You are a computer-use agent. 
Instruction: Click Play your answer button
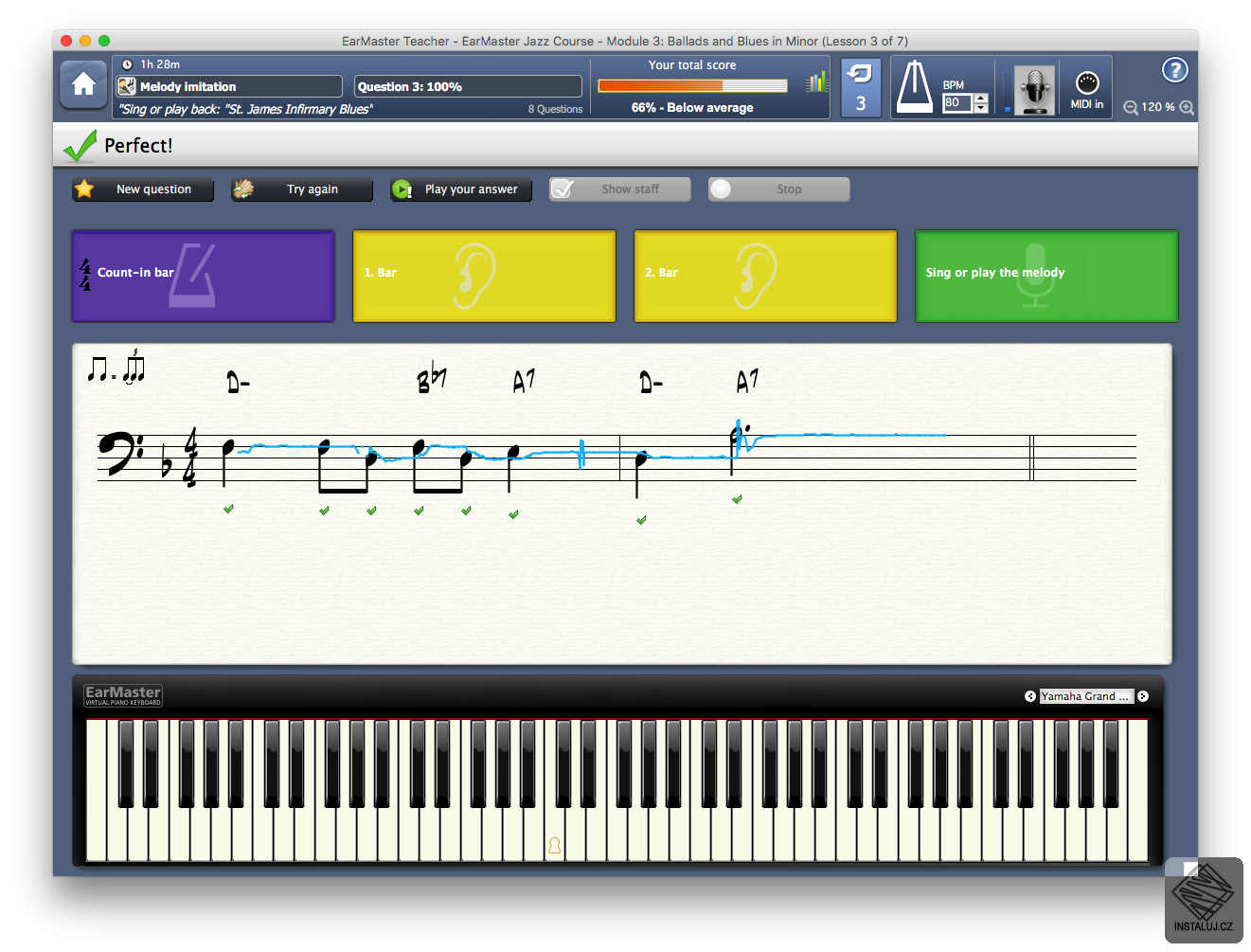click(x=461, y=189)
